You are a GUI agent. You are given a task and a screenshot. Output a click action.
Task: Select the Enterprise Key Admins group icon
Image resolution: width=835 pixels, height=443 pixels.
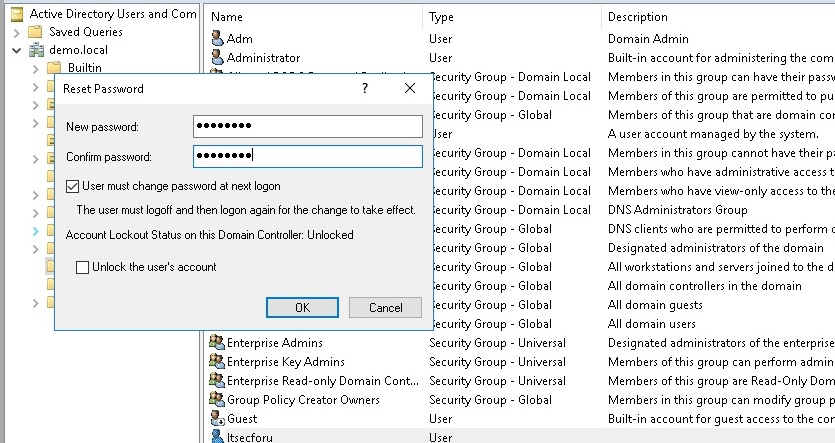[x=217, y=362]
